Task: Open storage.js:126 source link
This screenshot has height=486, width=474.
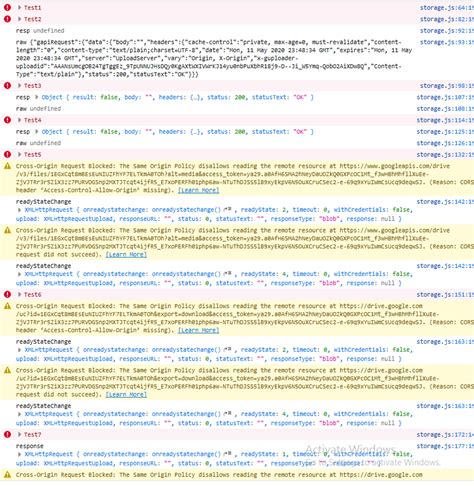Action: click(445, 143)
